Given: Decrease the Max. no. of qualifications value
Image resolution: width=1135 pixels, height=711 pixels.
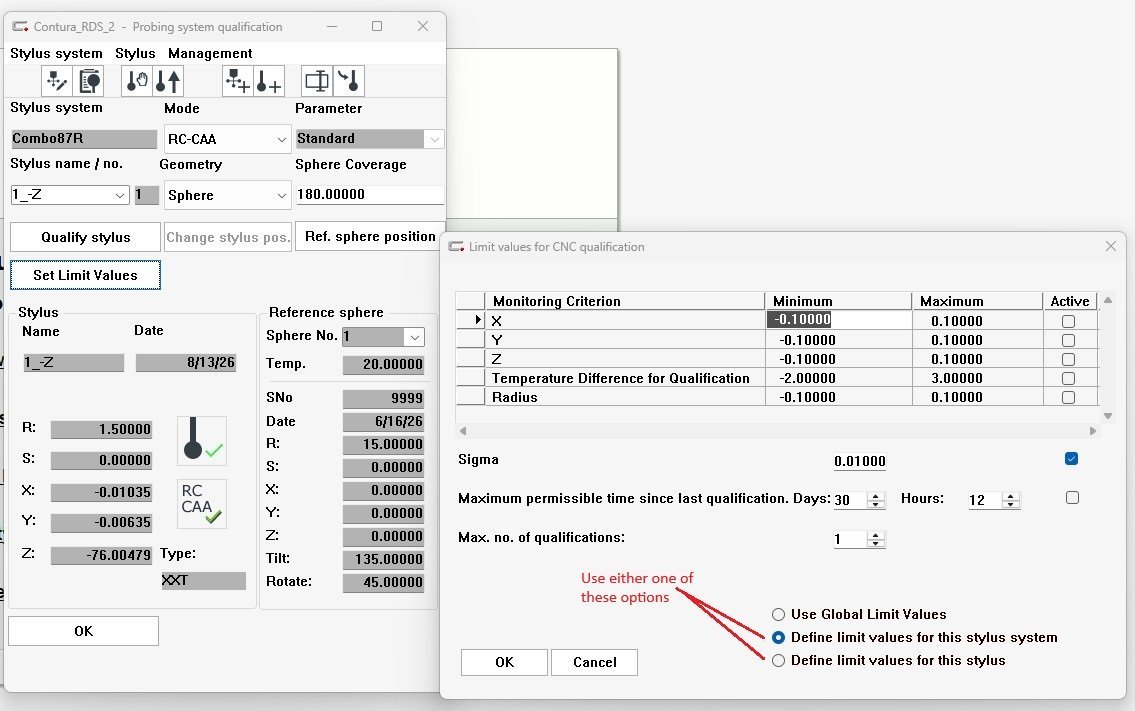Looking at the screenshot, I should click(x=876, y=543).
